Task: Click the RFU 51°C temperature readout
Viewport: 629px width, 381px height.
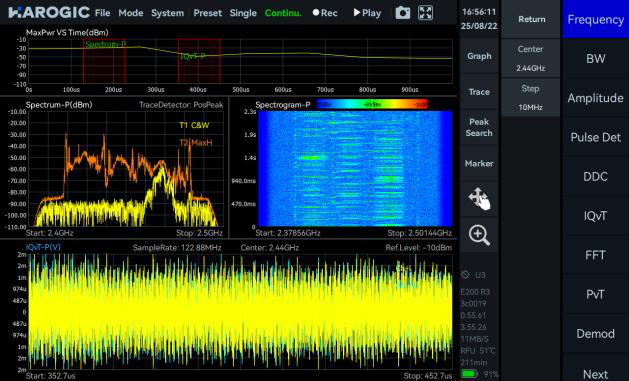Action: pyautogui.click(x=478, y=351)
